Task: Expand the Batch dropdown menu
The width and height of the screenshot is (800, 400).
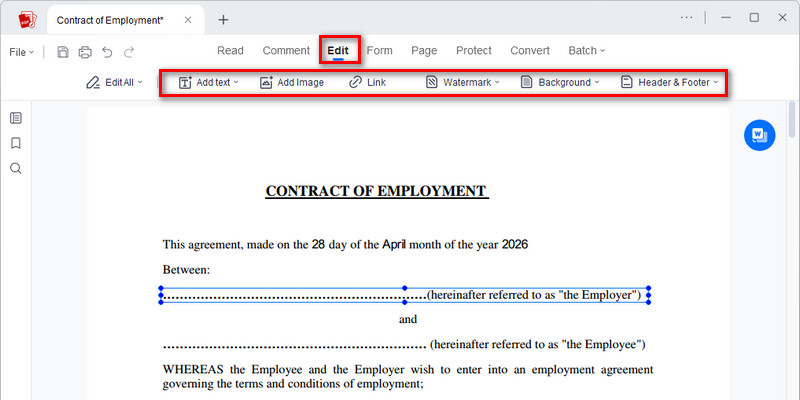Action: (x=587, y=51)
